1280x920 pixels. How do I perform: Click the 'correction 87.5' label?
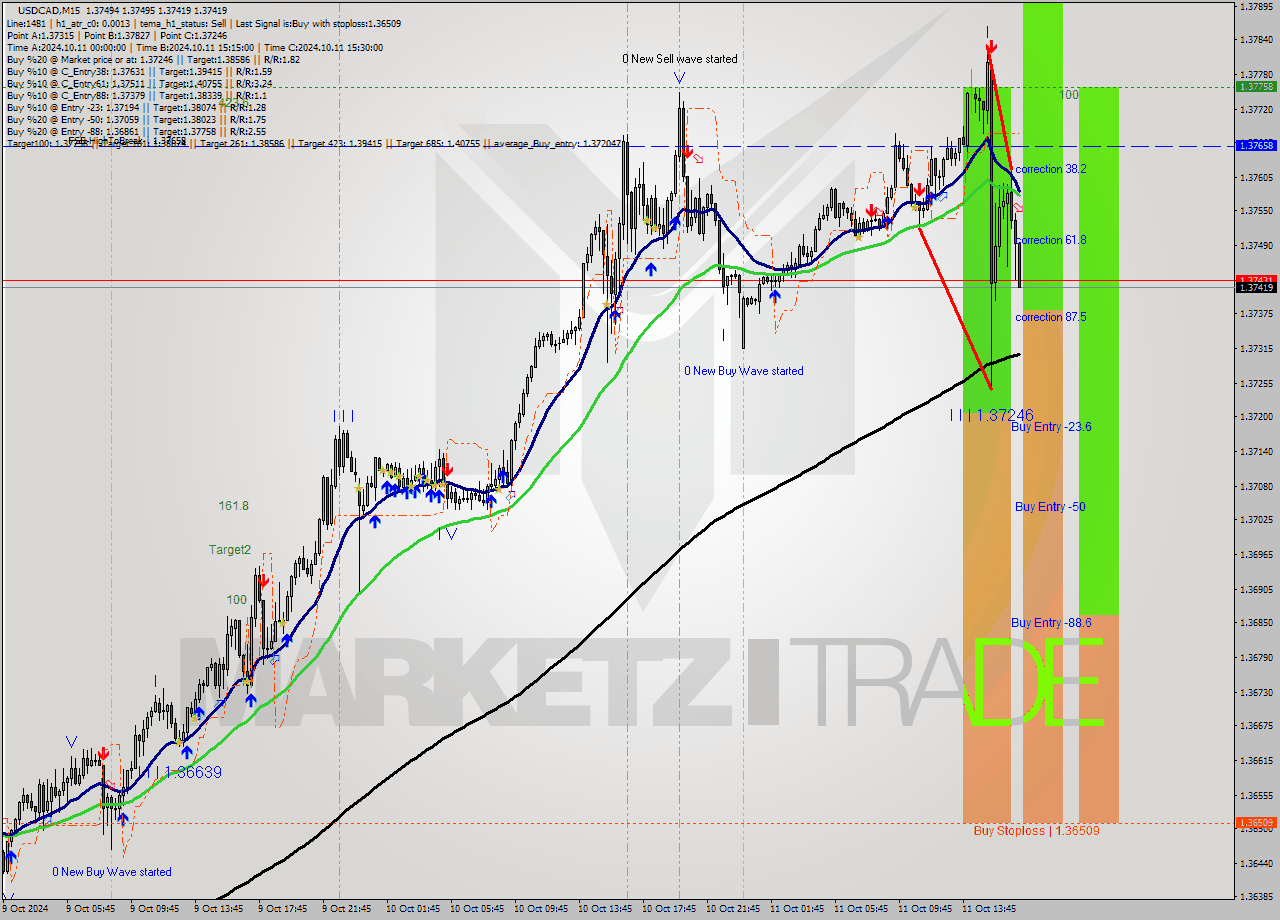click(1050, 317)
